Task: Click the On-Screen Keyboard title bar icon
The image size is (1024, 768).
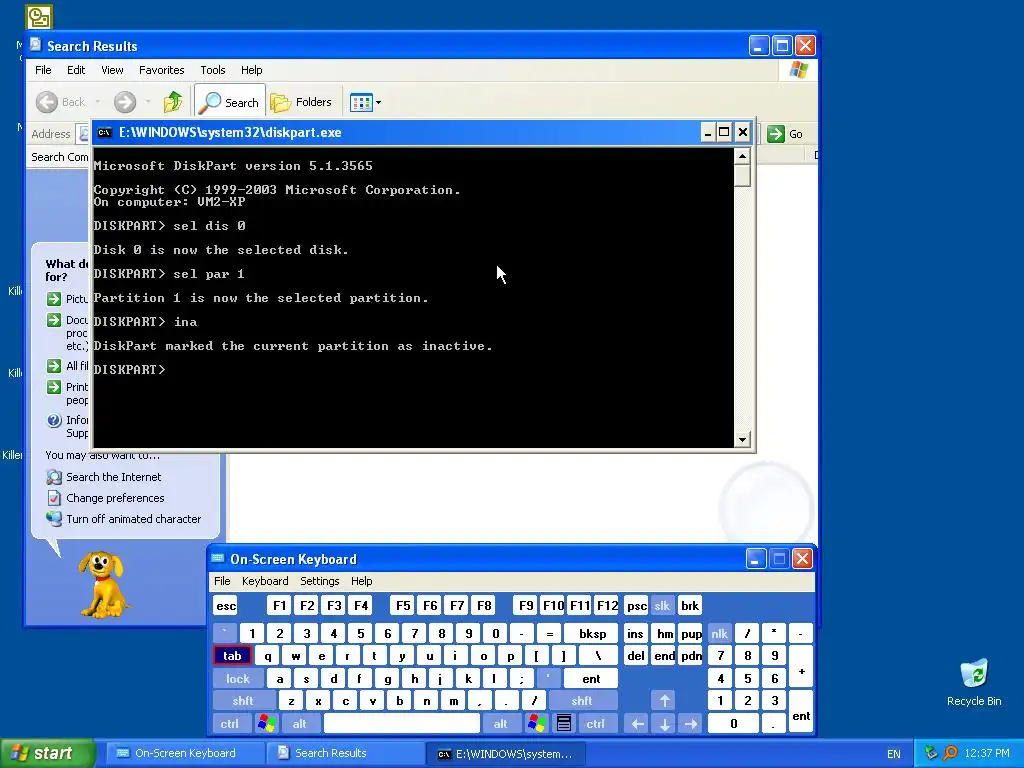Action: point(218,558)
